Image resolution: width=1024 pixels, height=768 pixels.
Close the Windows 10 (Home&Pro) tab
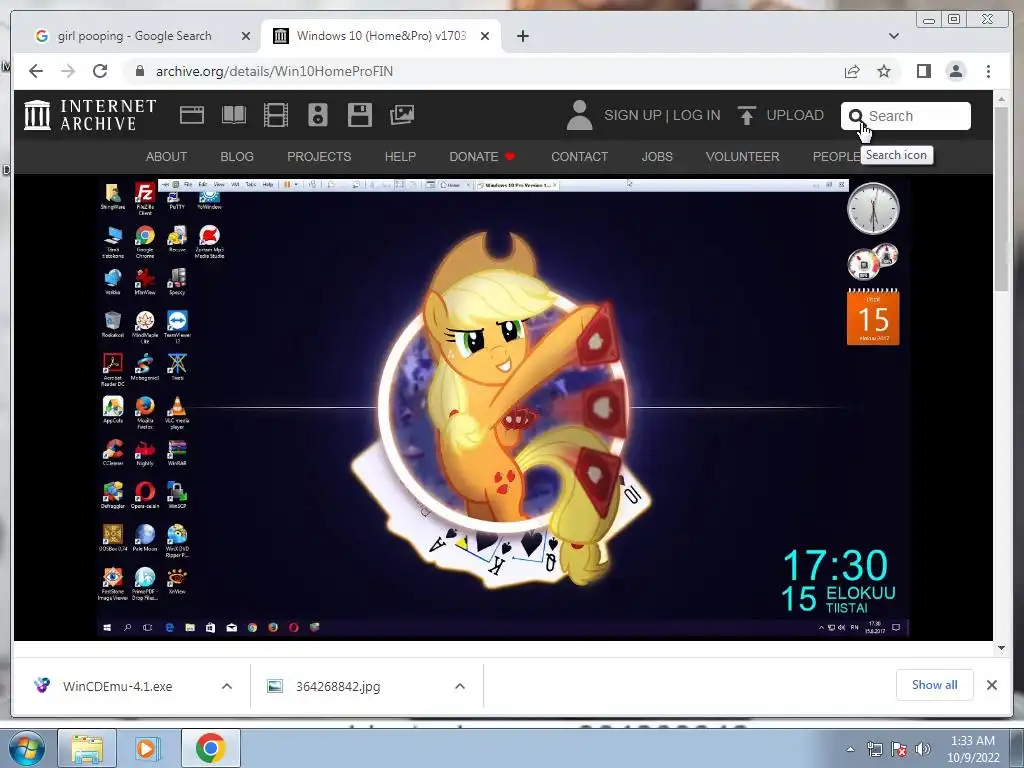(x=485, y=36)
